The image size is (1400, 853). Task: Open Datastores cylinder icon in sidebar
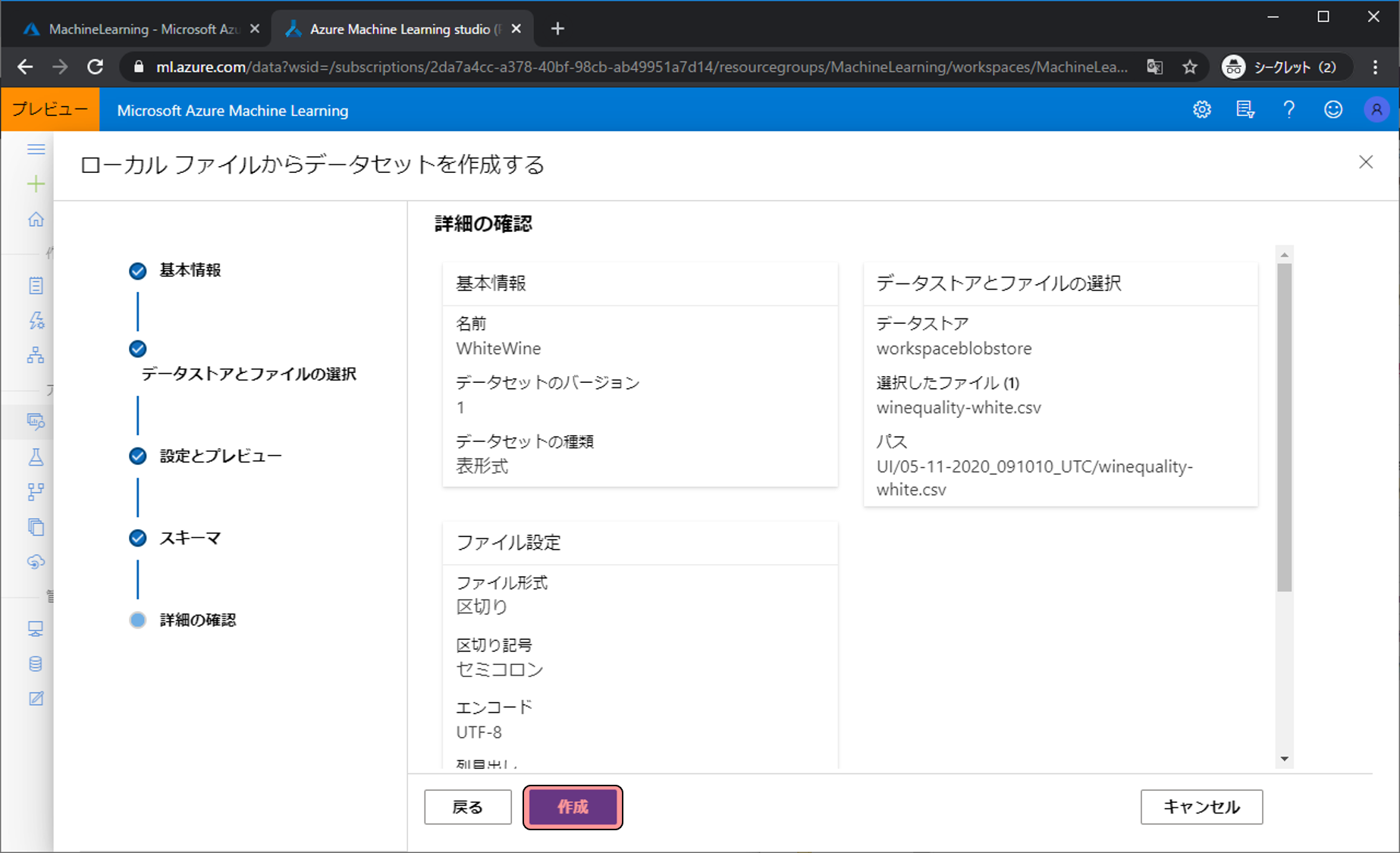tap(36, 664)
